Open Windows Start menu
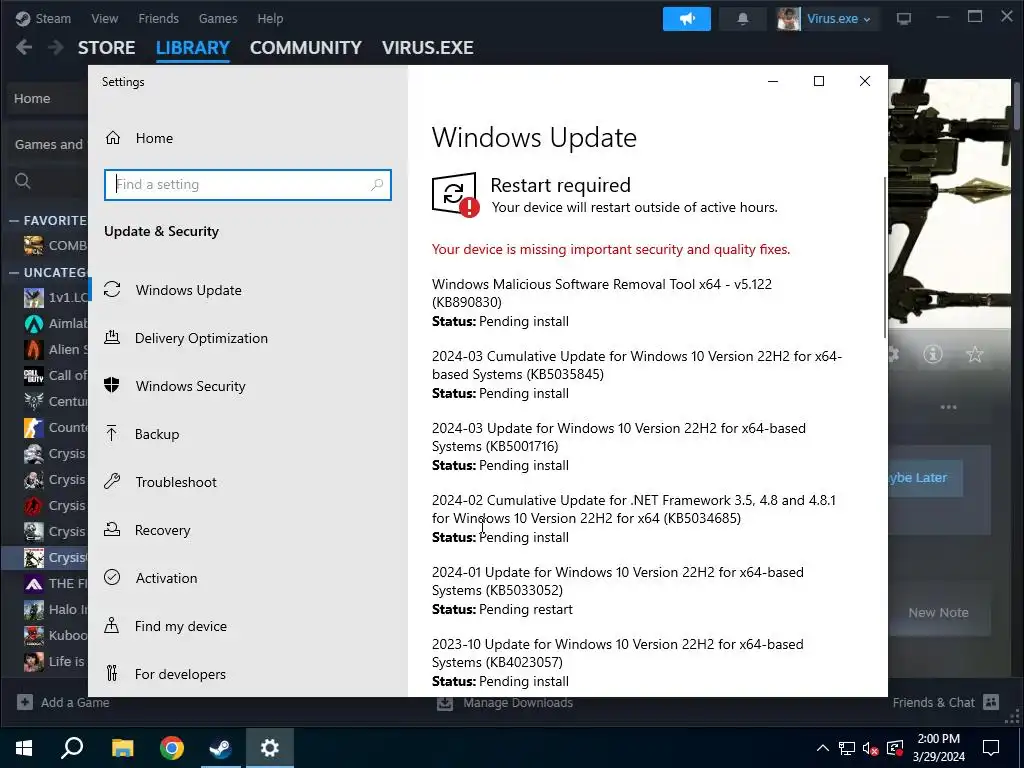This screenshot has width=1024, height=768. (24, 748)
